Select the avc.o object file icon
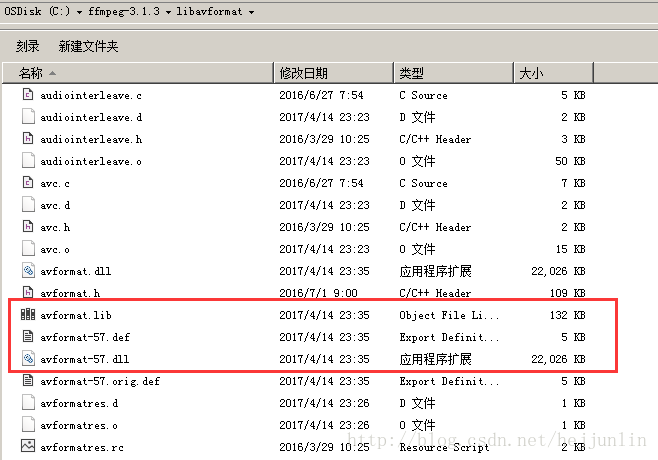658x460 pixels. click(28, 248)
